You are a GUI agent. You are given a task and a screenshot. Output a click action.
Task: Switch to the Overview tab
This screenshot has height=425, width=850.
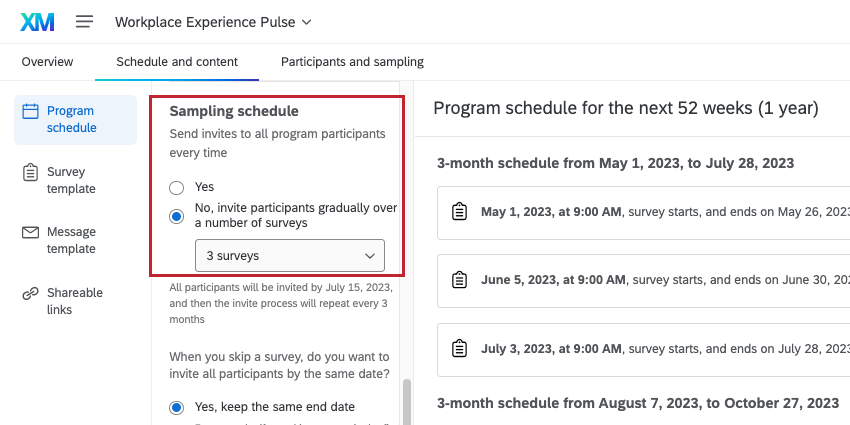47,62
